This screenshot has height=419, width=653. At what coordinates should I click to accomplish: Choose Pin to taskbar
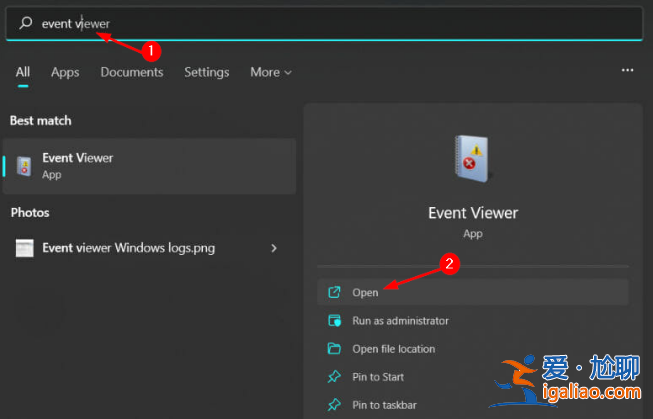(384, 405)
